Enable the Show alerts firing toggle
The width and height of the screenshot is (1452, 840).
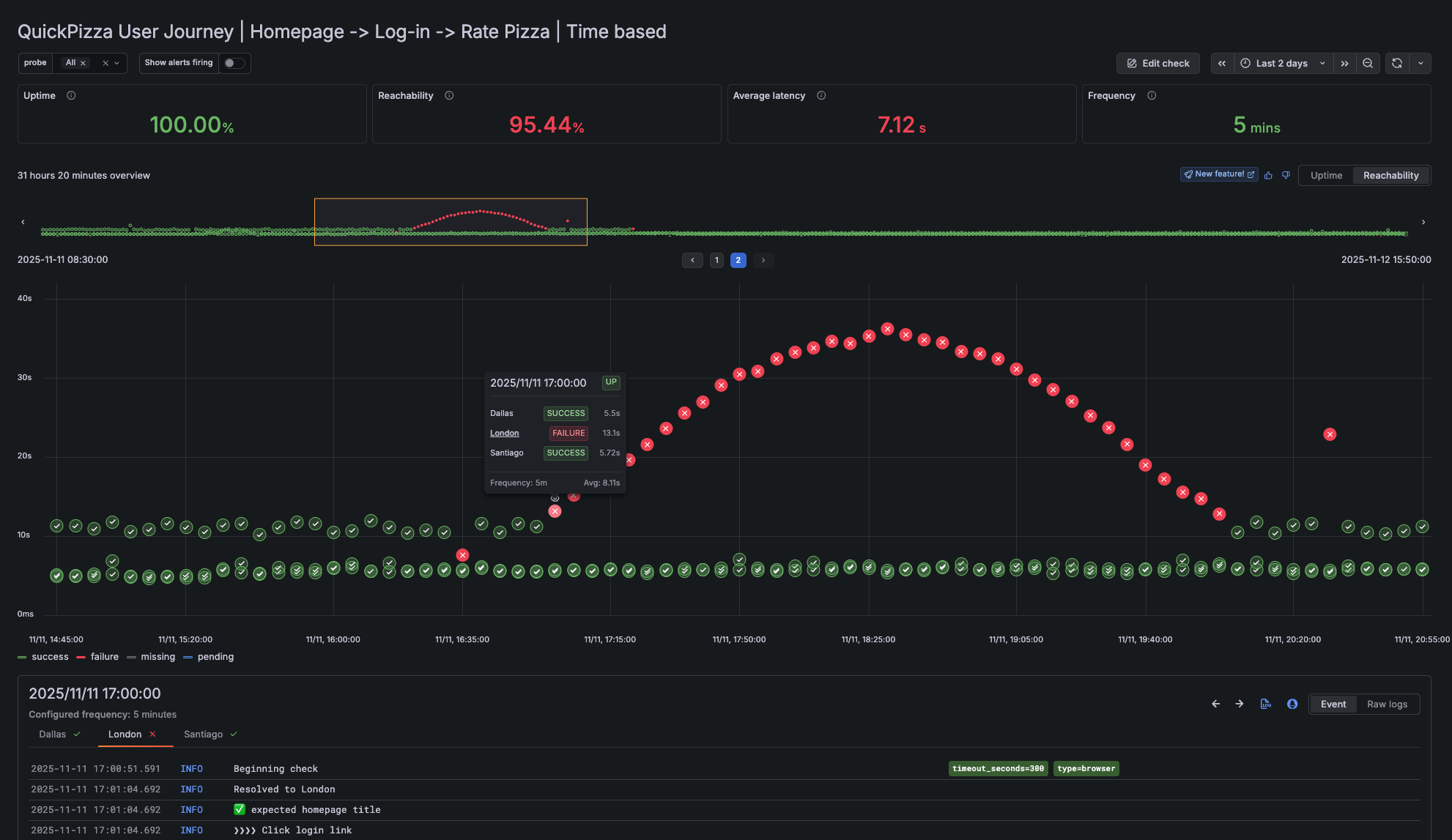pyautogui.click(x=234, y=64)
